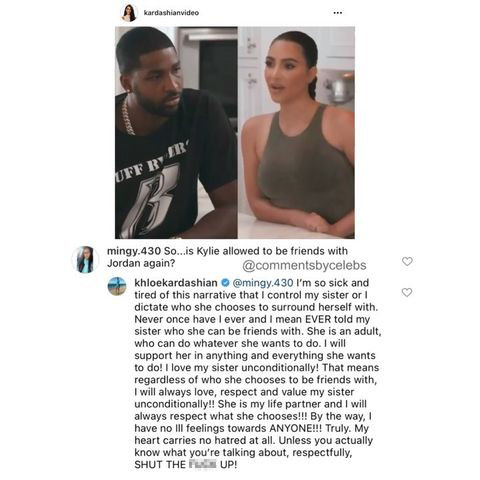Click the @commentsbycelebs watermark text
480x480 pixels.
point(304,265)
